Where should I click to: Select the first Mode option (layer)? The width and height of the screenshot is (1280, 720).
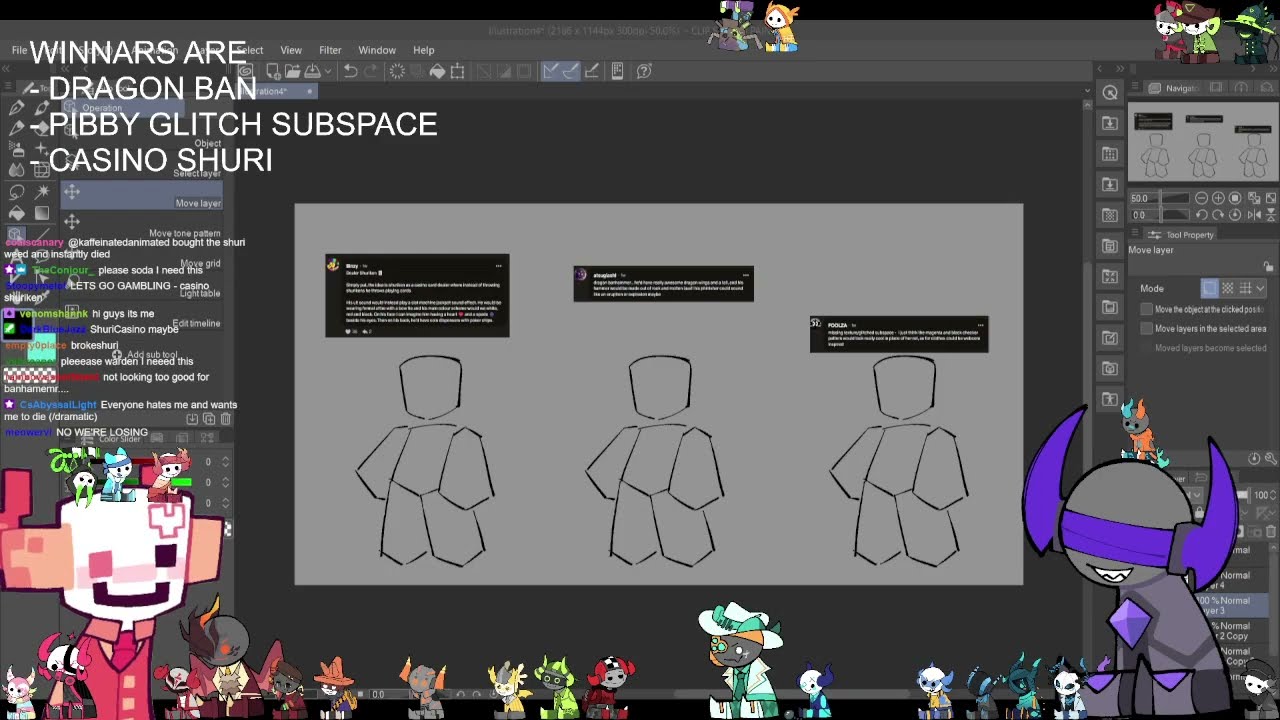(1210, 288)
